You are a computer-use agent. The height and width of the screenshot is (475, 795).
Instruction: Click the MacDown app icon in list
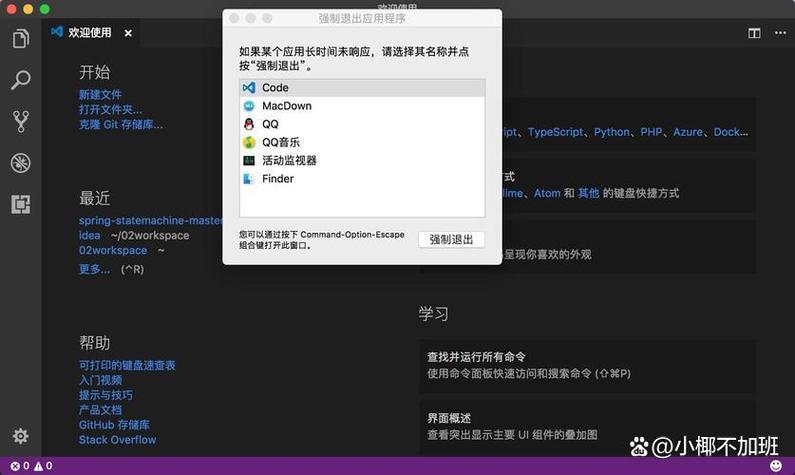[248, 106]
